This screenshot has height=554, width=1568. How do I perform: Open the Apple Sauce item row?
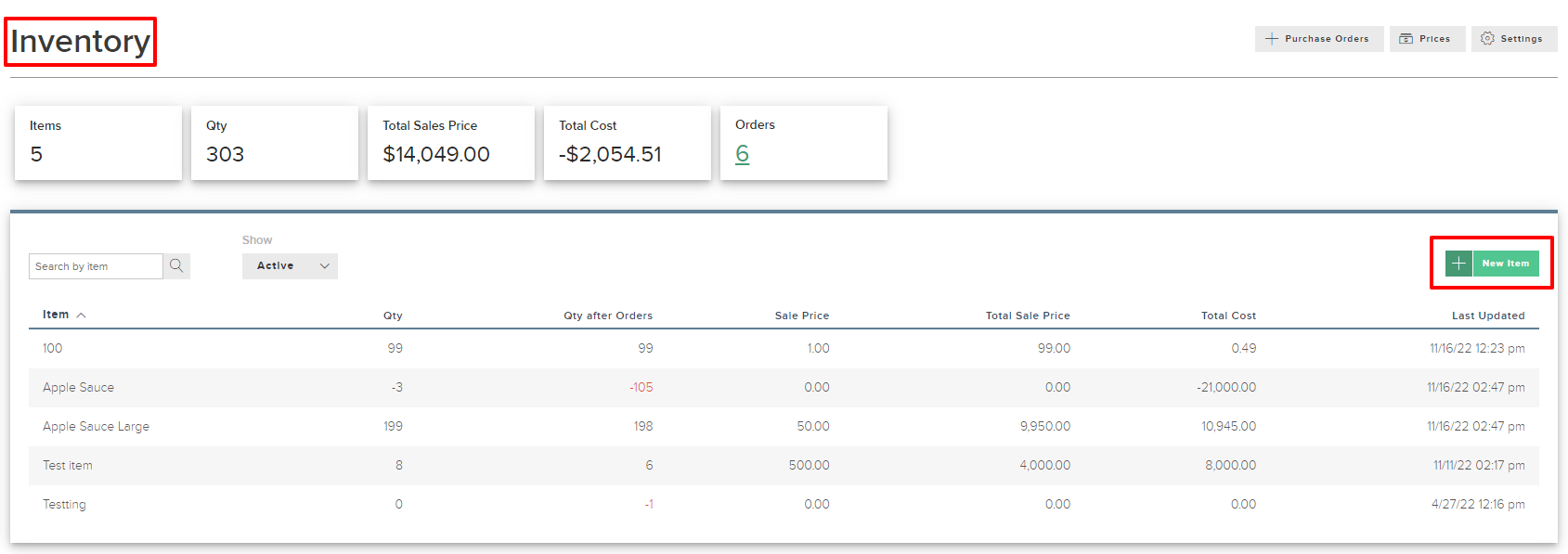pyautogui.click(x=79, y=388)
